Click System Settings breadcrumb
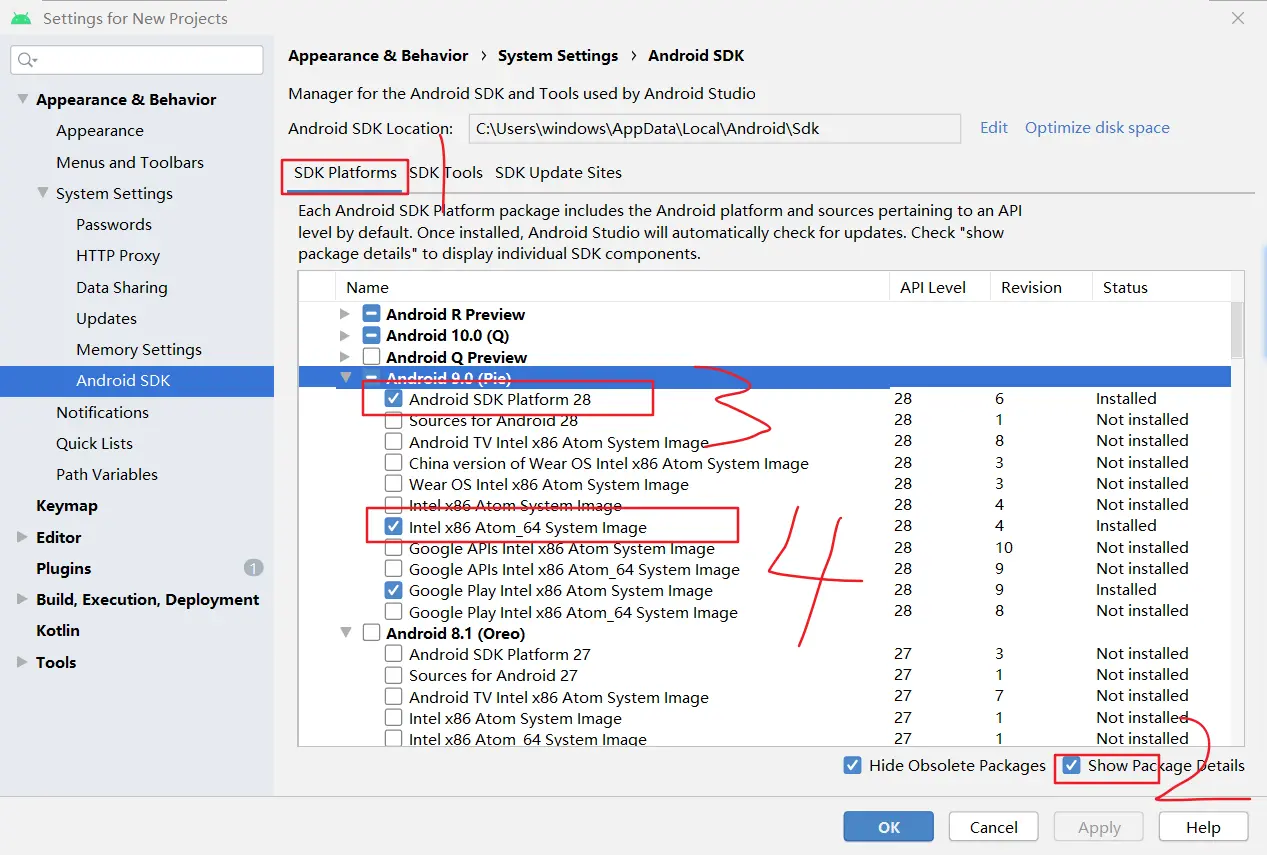This screenshot has height=855, width=1267. 558,56
